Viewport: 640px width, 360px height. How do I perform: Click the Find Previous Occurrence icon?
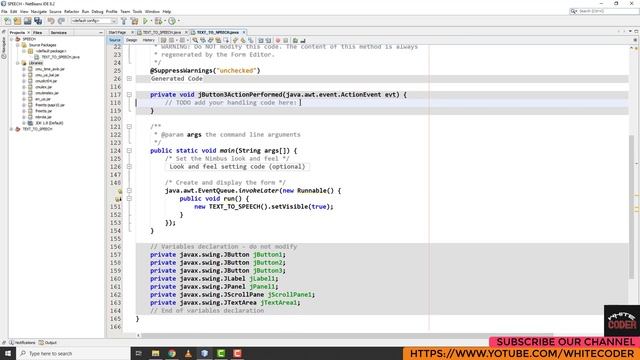203,40
